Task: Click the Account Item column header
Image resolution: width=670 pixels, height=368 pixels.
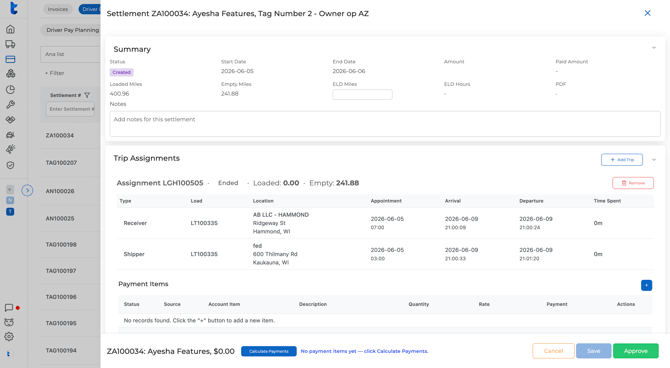Action: (x=224, y=304)
